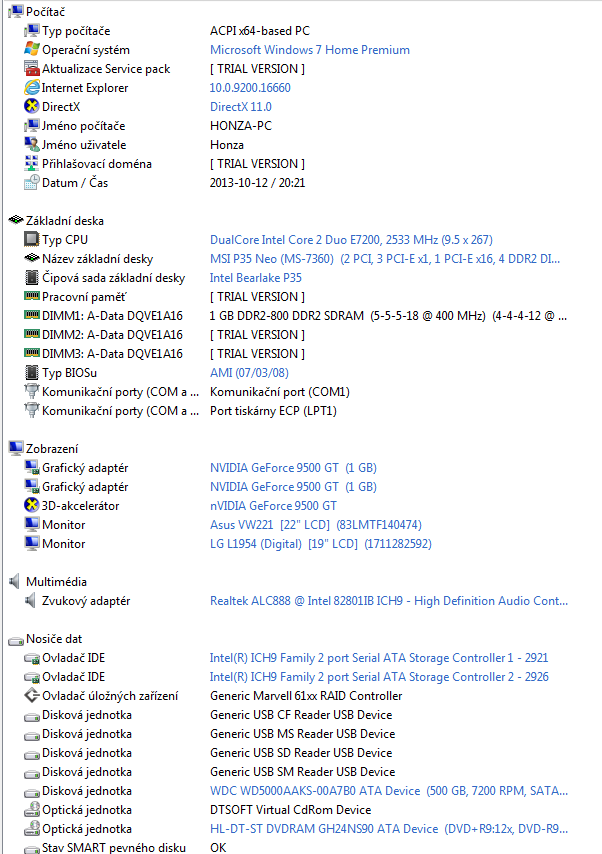Click the Základní deska section icon
Image resolution: width=602 pixels, height=854 pixels.
coord(16,220)
